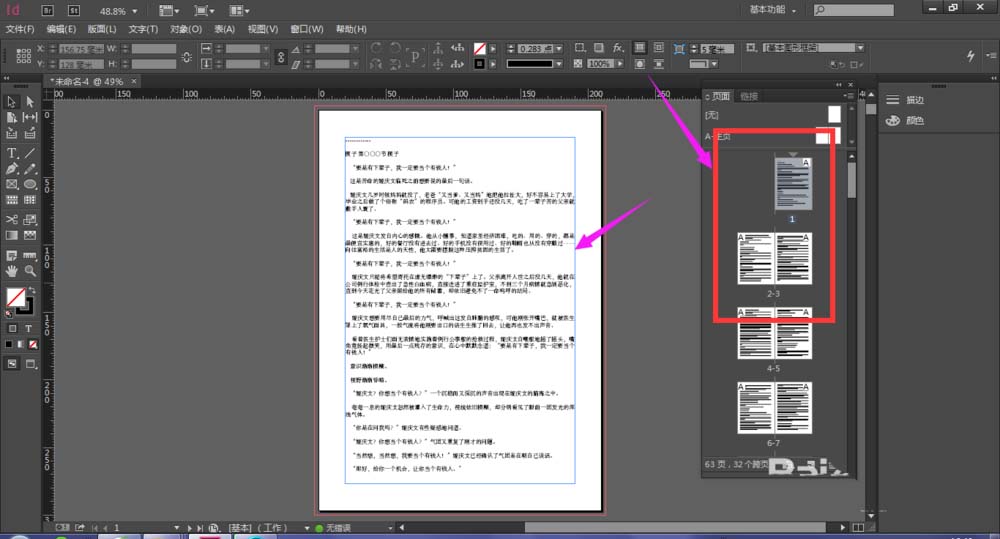
Task: Open the 窗口(W) menu
Action: pyautogui.click(x=307, y=29)
